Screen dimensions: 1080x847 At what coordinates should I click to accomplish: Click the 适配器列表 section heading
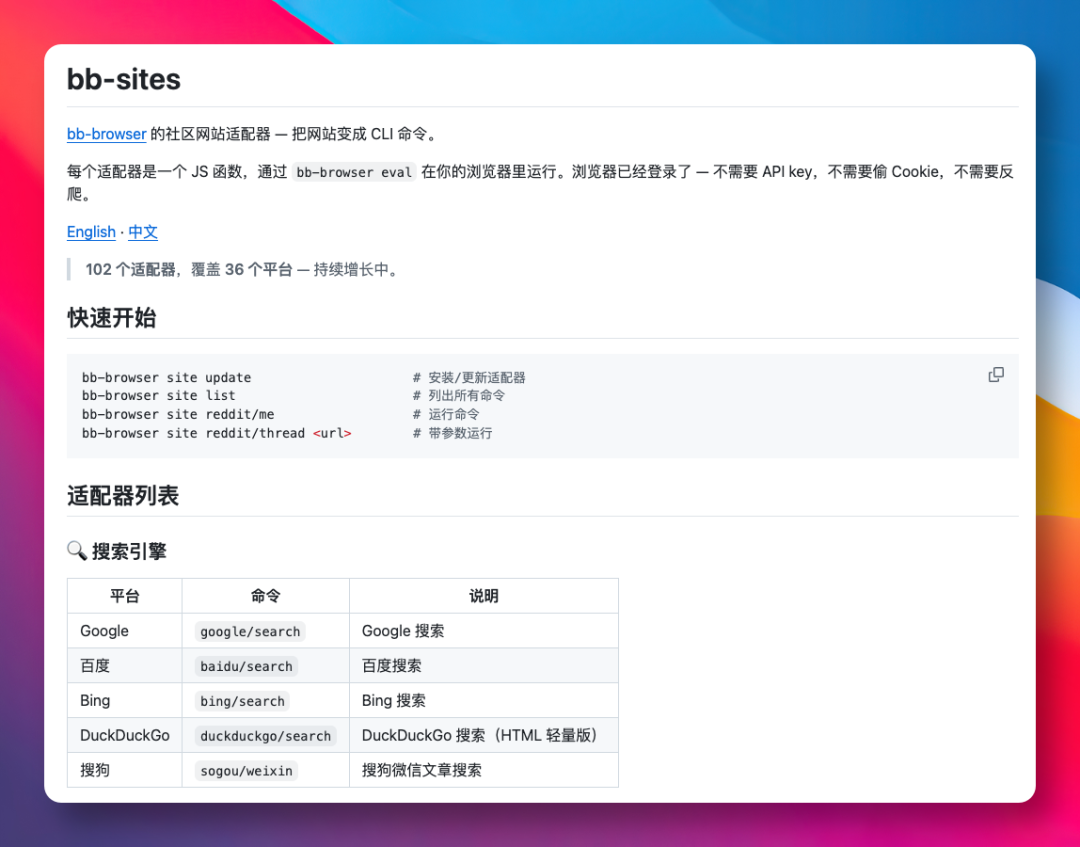coord(123,496)
